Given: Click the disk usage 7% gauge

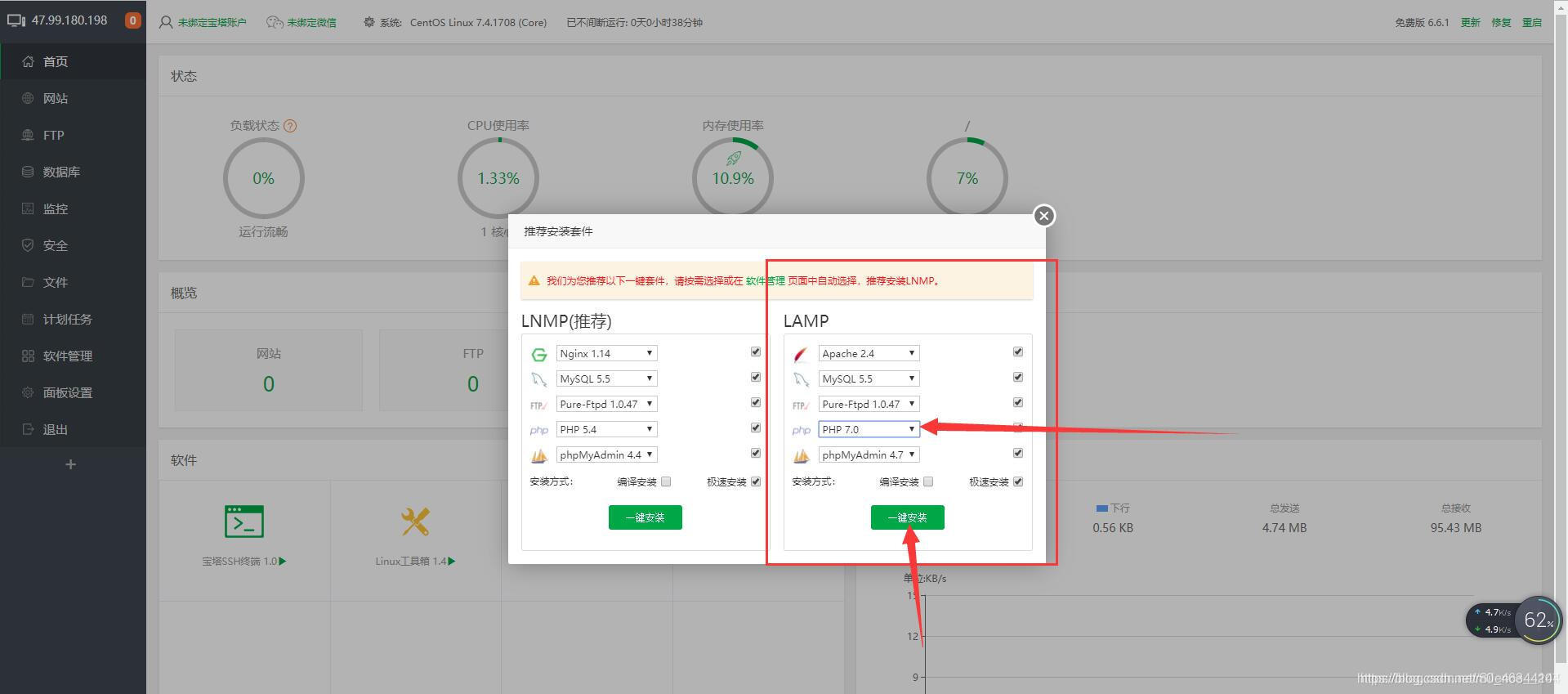Looking at the screenshot, I should [x=967, y=178].
